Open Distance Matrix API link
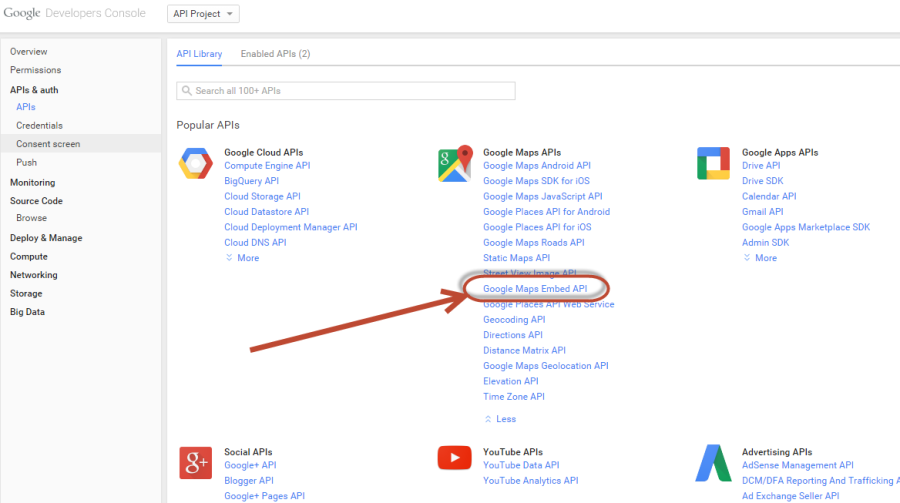This screenshot has width=900, height=503. 524,350
